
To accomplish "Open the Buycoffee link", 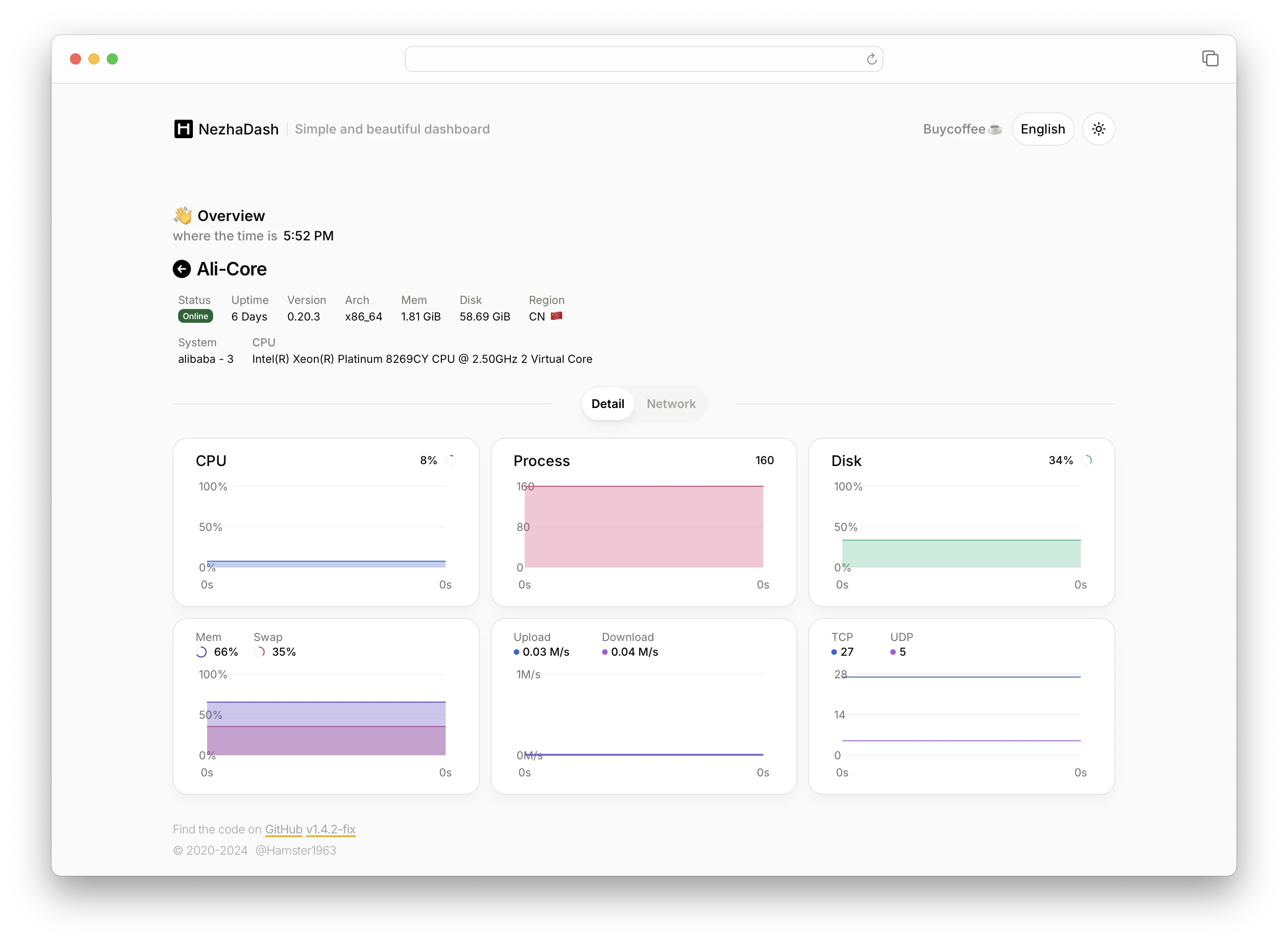I will [962, 129].
